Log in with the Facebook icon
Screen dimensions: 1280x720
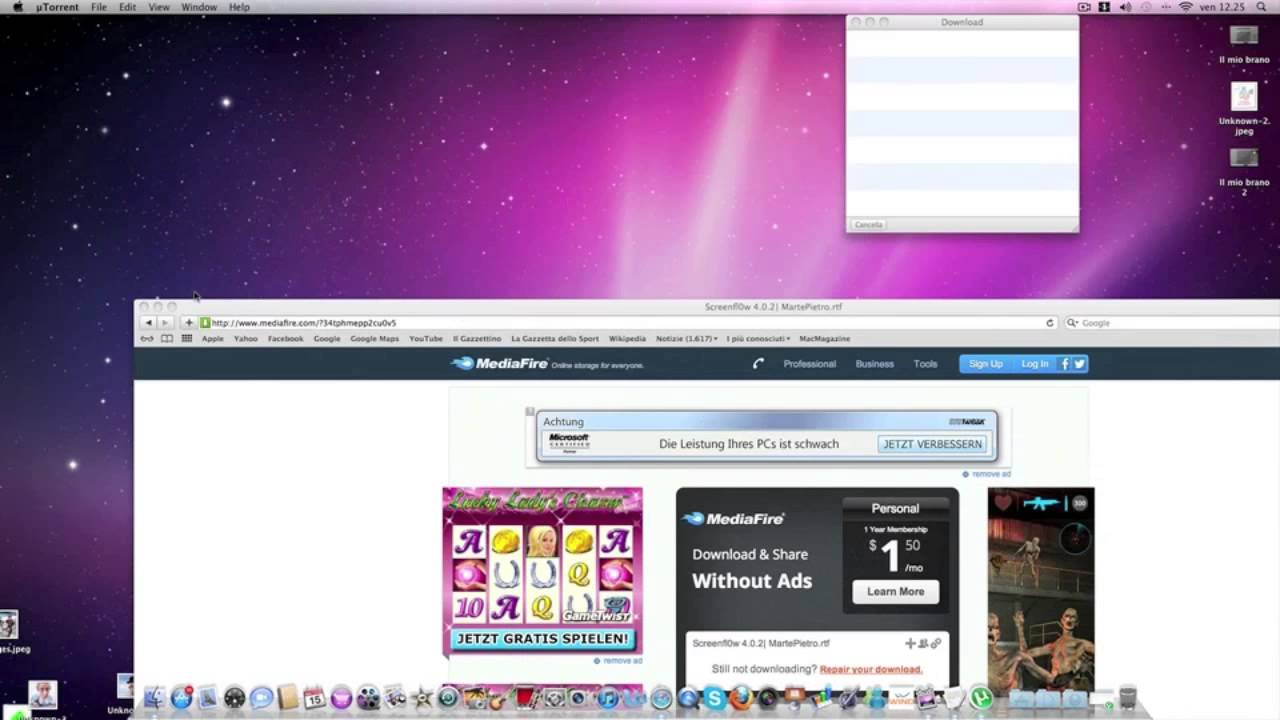click(x=1065, y=364)
